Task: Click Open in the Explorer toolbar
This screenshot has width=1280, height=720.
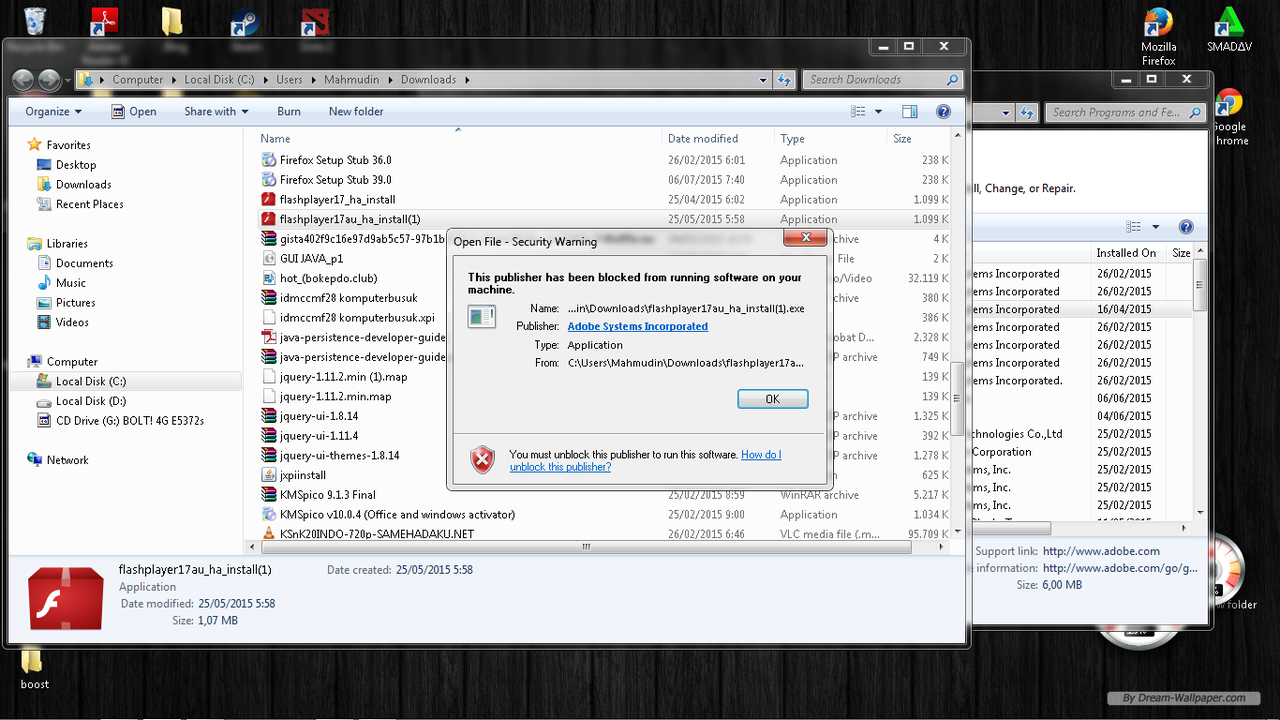Action: click(134, 111)
